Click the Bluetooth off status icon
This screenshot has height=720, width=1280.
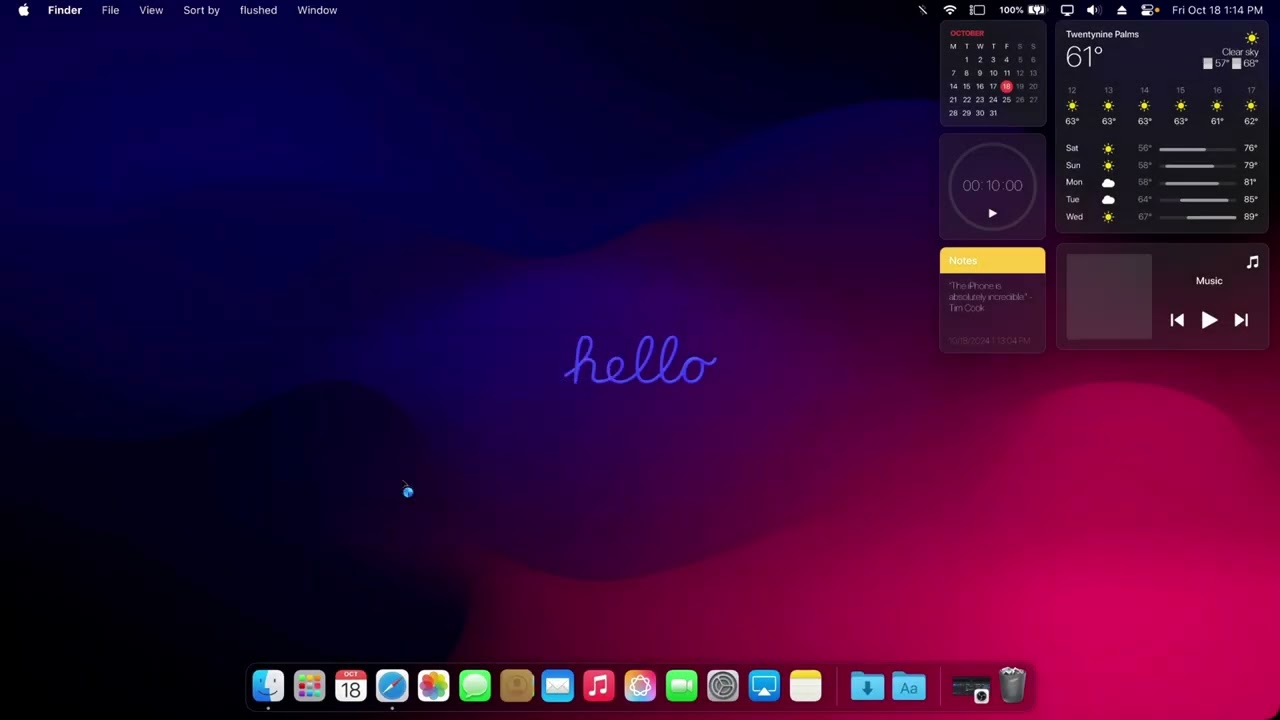click(x=923, y=10)
